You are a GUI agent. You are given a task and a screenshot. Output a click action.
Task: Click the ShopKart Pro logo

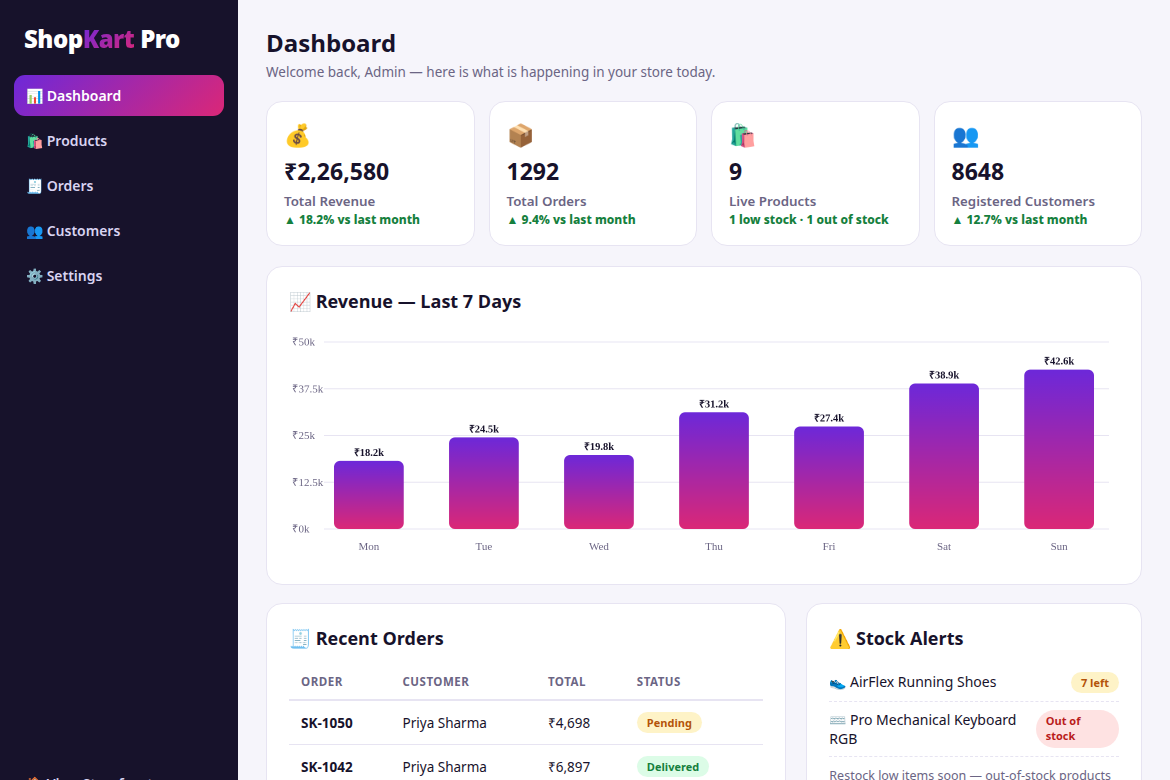click(101, 39)
